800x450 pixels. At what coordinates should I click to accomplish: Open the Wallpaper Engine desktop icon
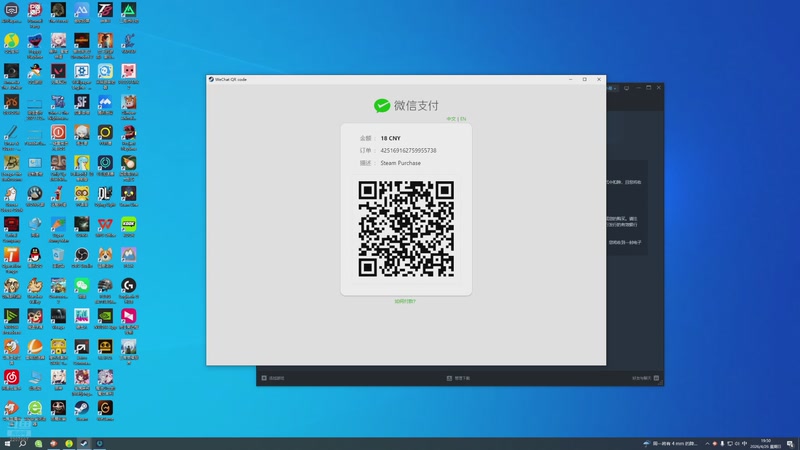(82, 71)
